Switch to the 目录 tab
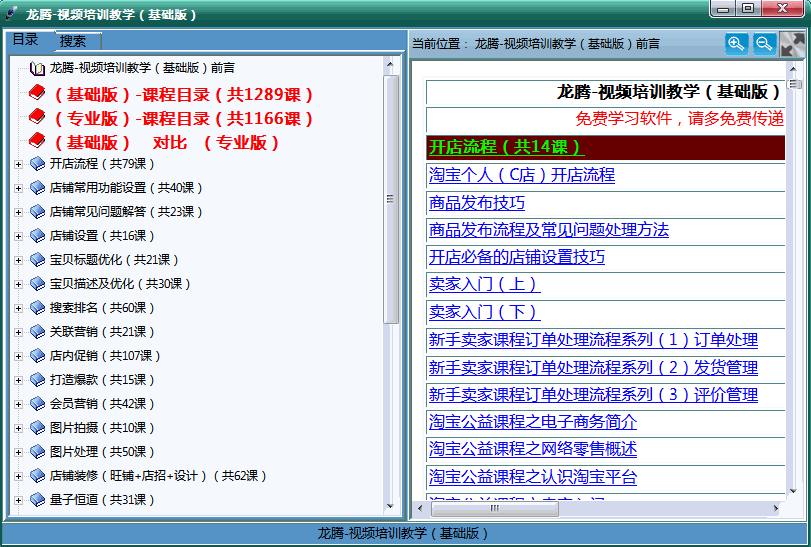811x547 pixels. click(x=28, y=40)
